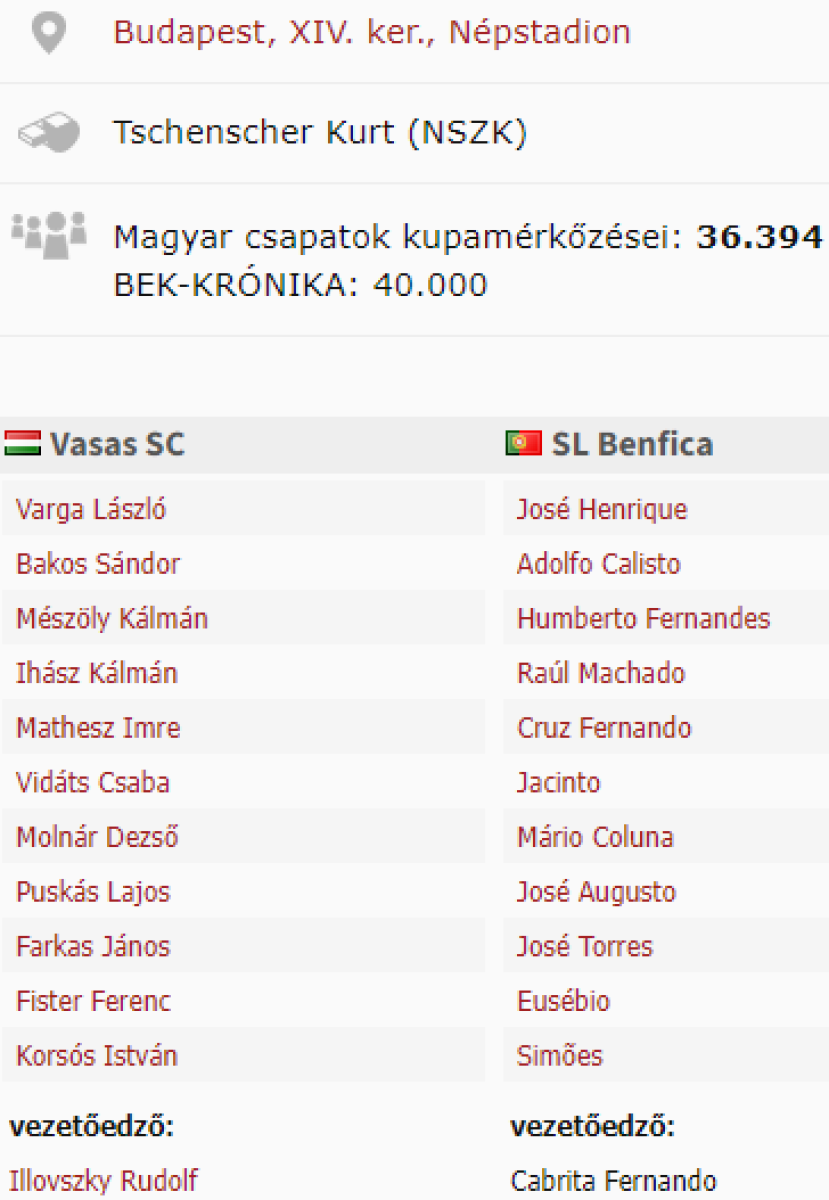This screenshot has width=829, height=1200.
Task: Select José Henrique from Benfica lineup
Action: click(602, 510)
